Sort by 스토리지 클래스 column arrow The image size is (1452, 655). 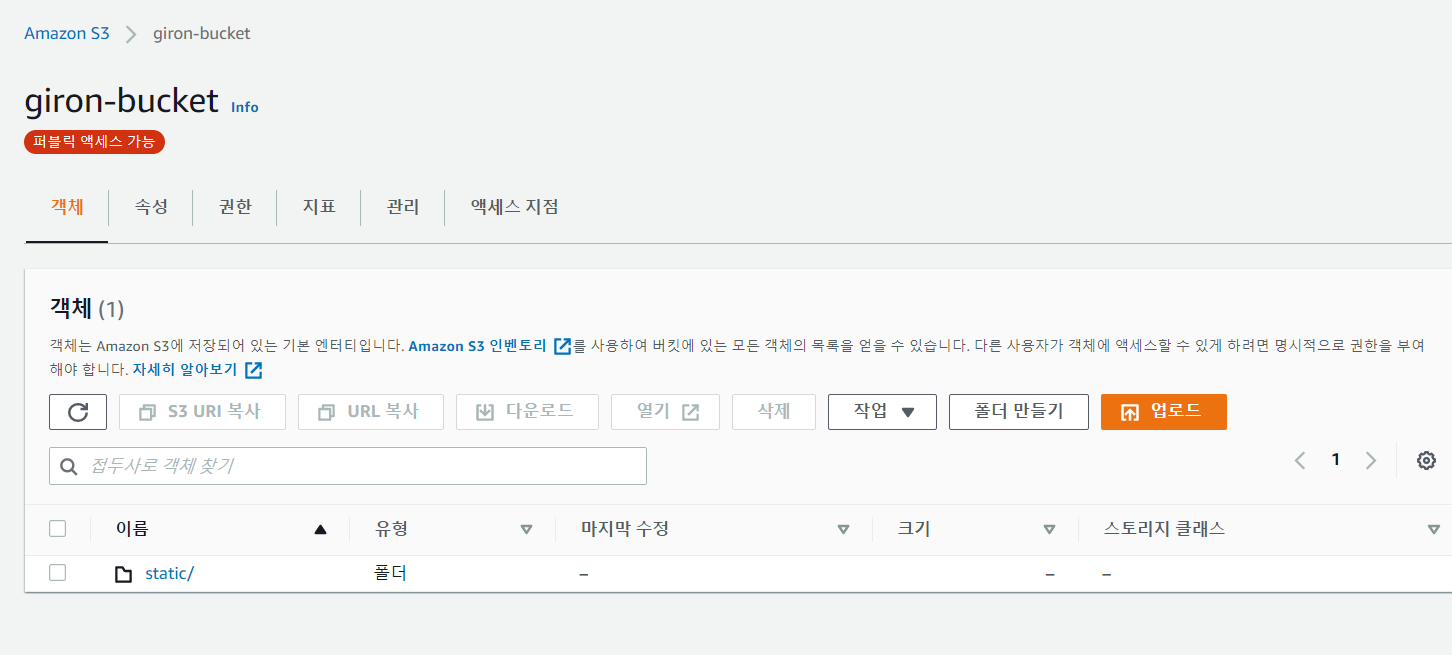[1434, 530]
